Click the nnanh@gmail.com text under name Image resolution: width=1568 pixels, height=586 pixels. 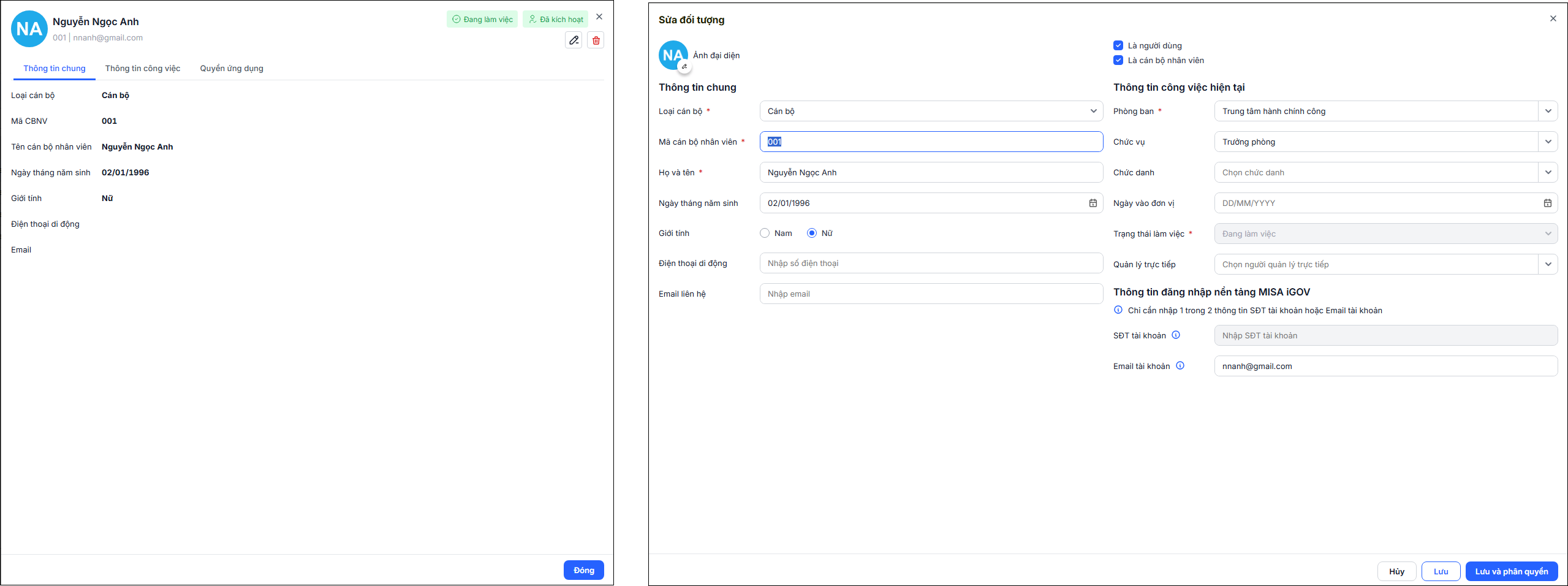pos(108,38)
